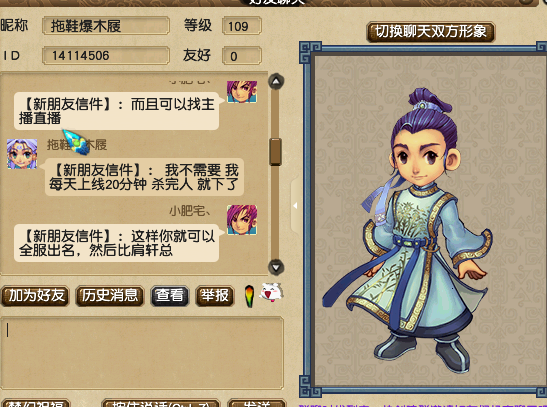Click the purple-haired girl avatar
The height and width of the screenshot is (407, 547).
click(22, 154)
